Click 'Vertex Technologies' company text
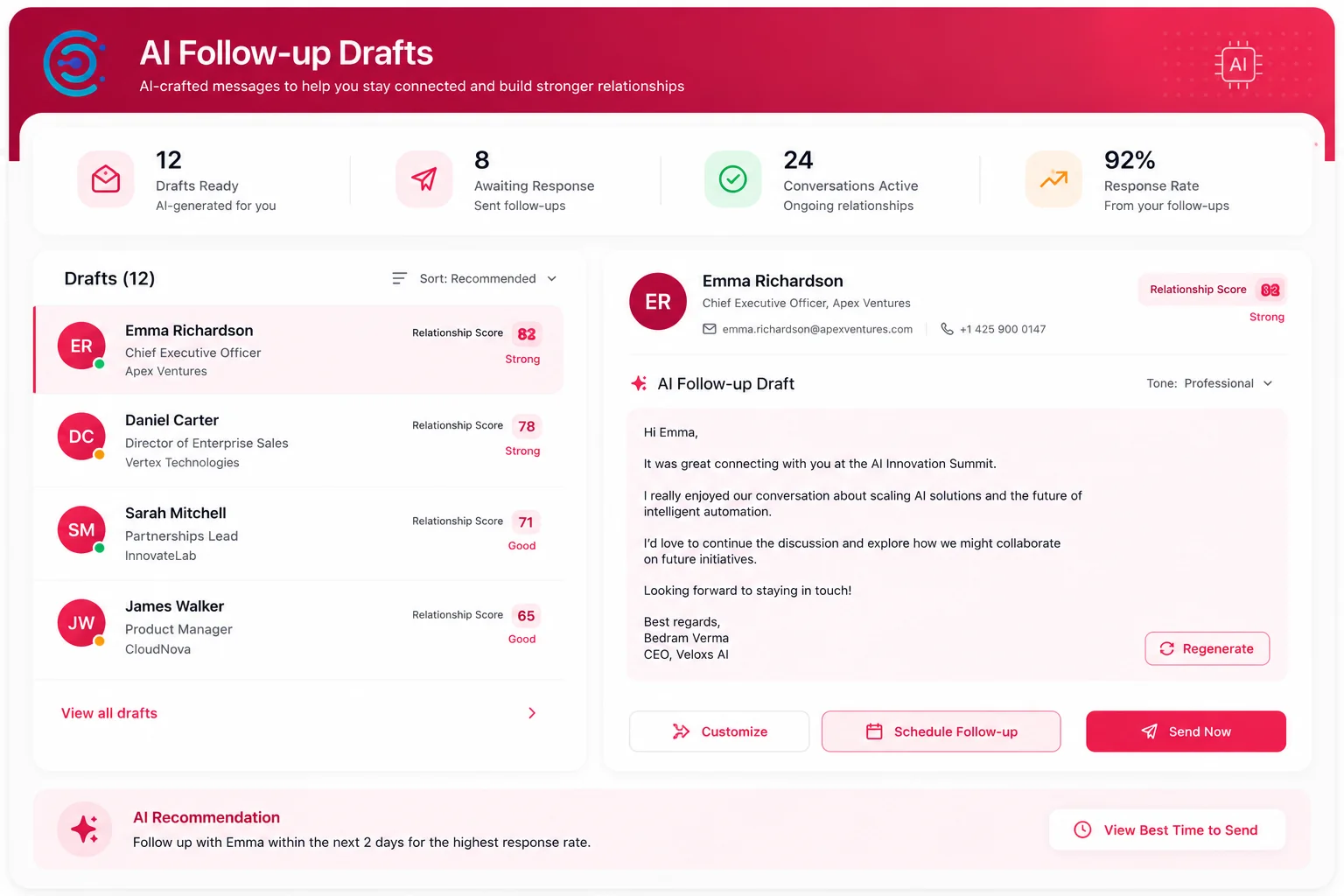Screen dimensions: 1344x896 (182, 462)
